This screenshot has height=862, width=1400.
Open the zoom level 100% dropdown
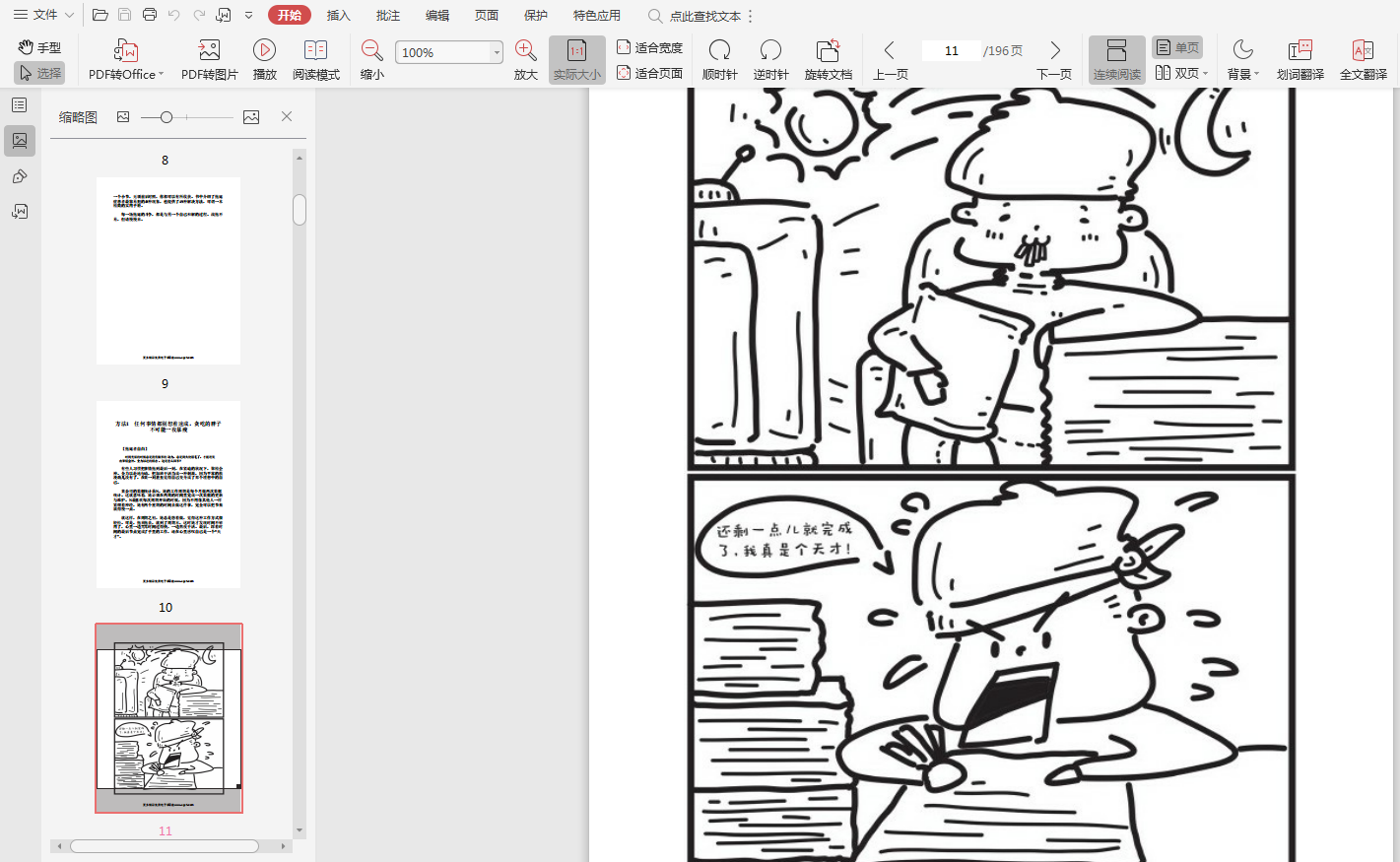(x=497, y=52)
